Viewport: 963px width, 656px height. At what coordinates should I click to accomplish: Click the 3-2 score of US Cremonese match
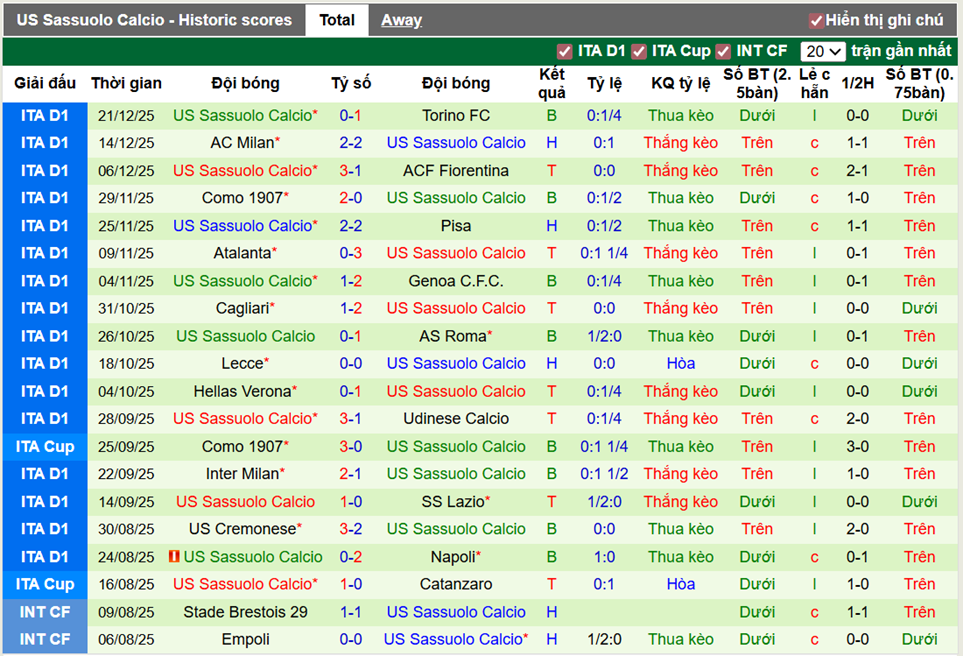pos(351,529)
